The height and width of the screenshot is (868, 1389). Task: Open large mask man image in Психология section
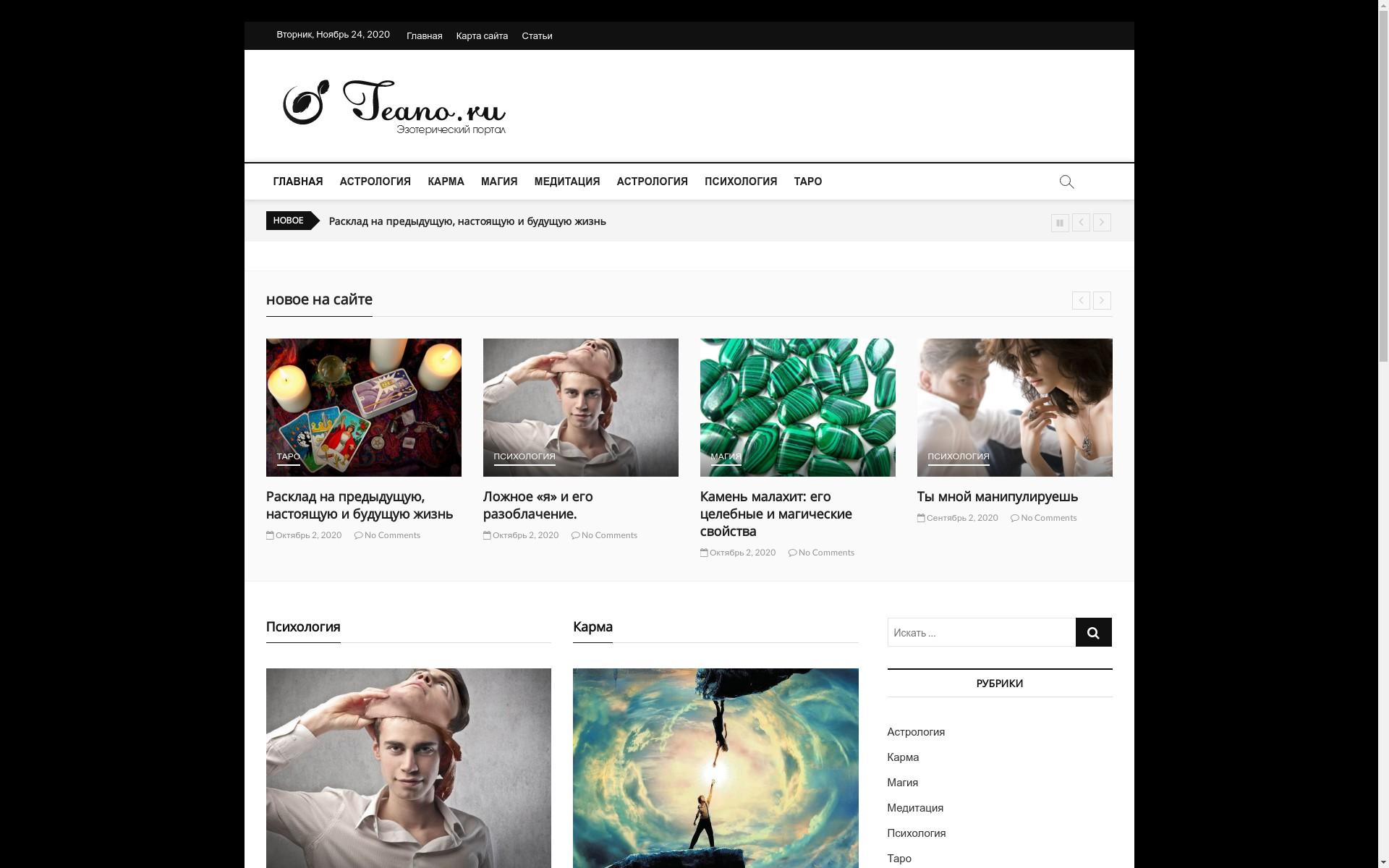(408, 768)
